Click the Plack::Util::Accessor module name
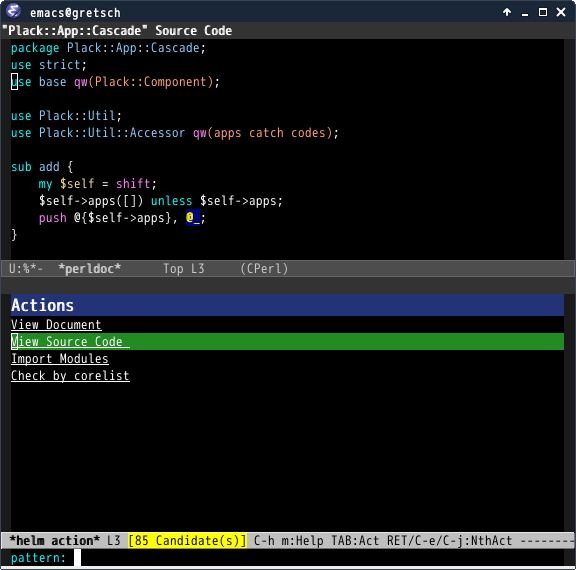 click(x=112, y=133)
